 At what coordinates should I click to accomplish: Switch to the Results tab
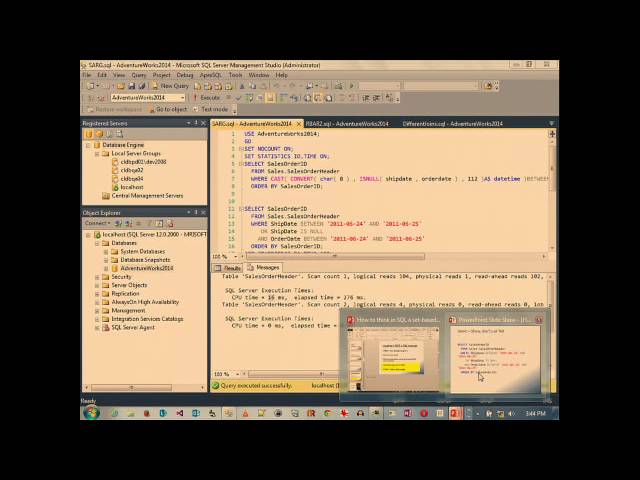coord(228,268)
